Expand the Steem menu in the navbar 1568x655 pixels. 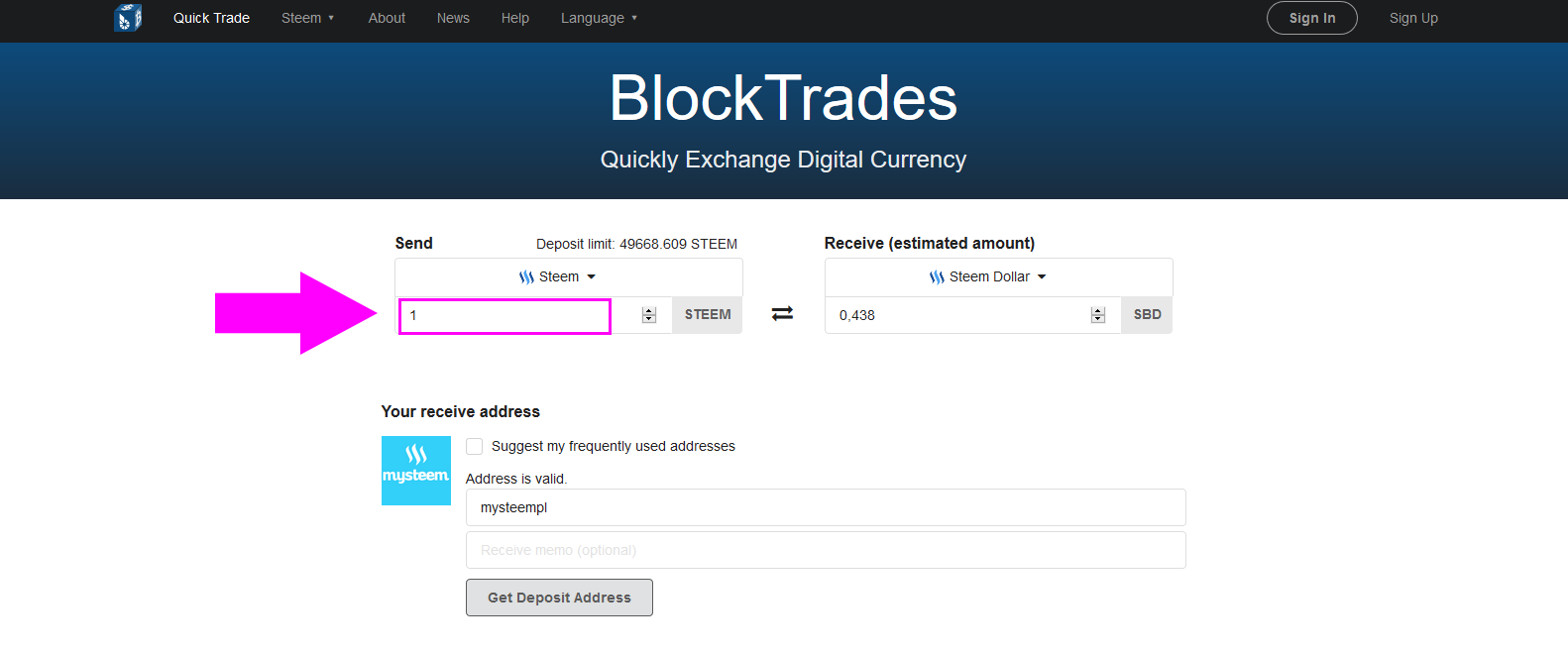[307, 18]
